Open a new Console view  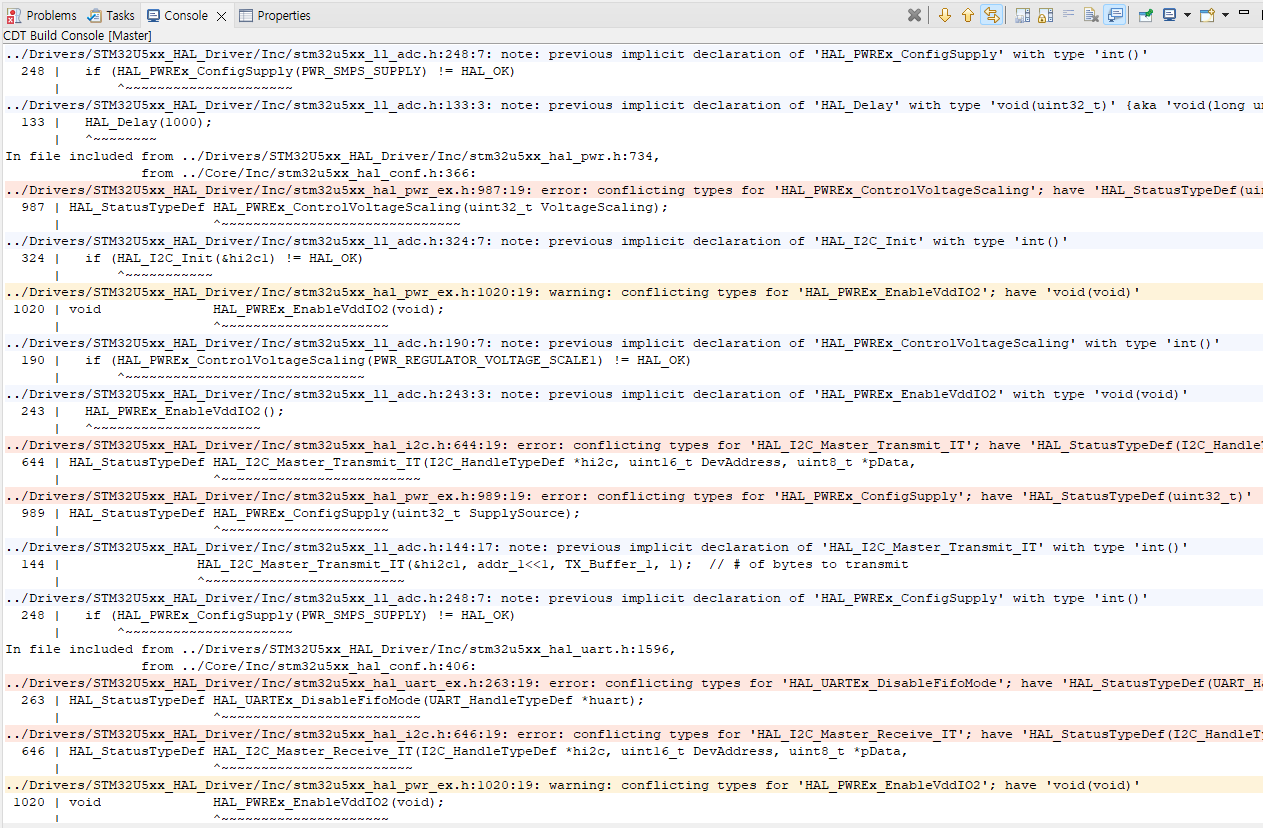click(1207, 15)
